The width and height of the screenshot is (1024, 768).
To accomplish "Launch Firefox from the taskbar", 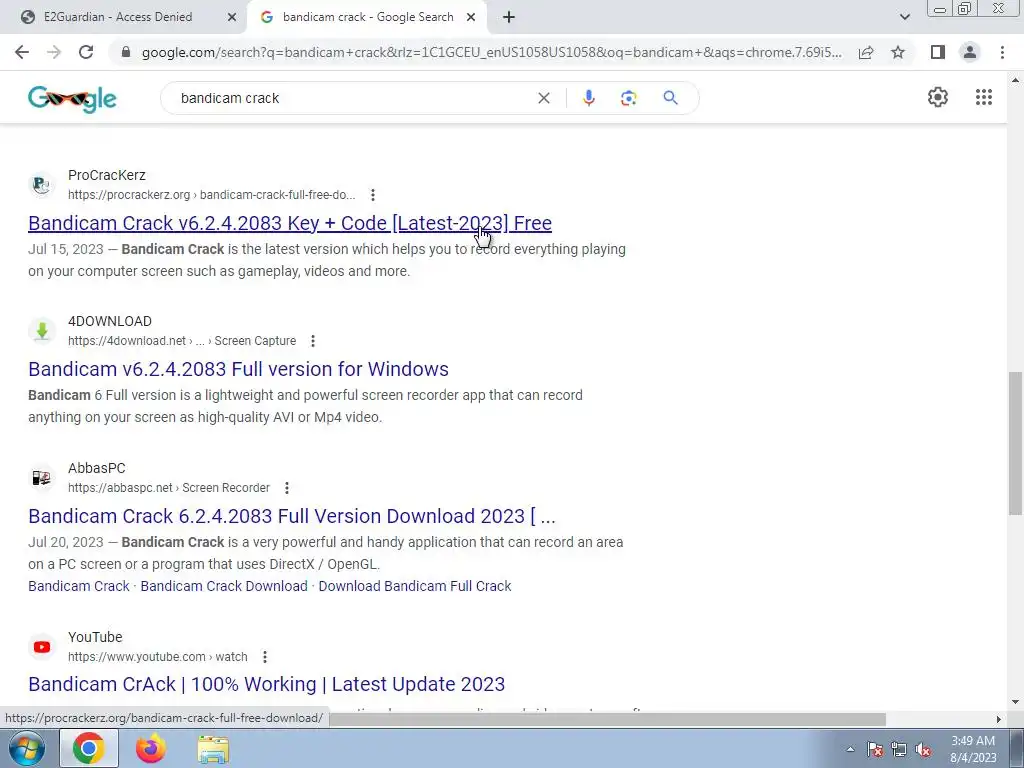I will (150, 748).
